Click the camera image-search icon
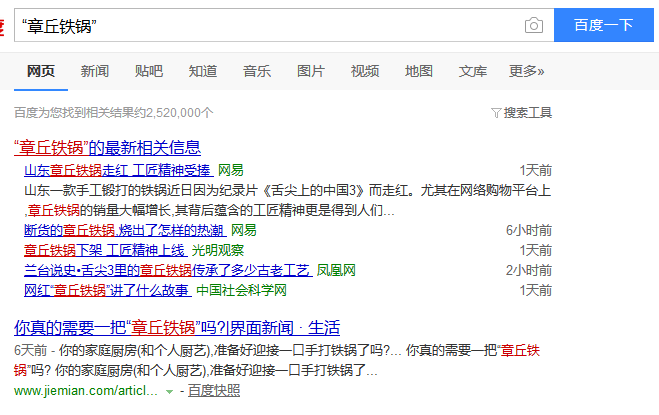Screen dimensions: 659x415 (x=534, y=25)
